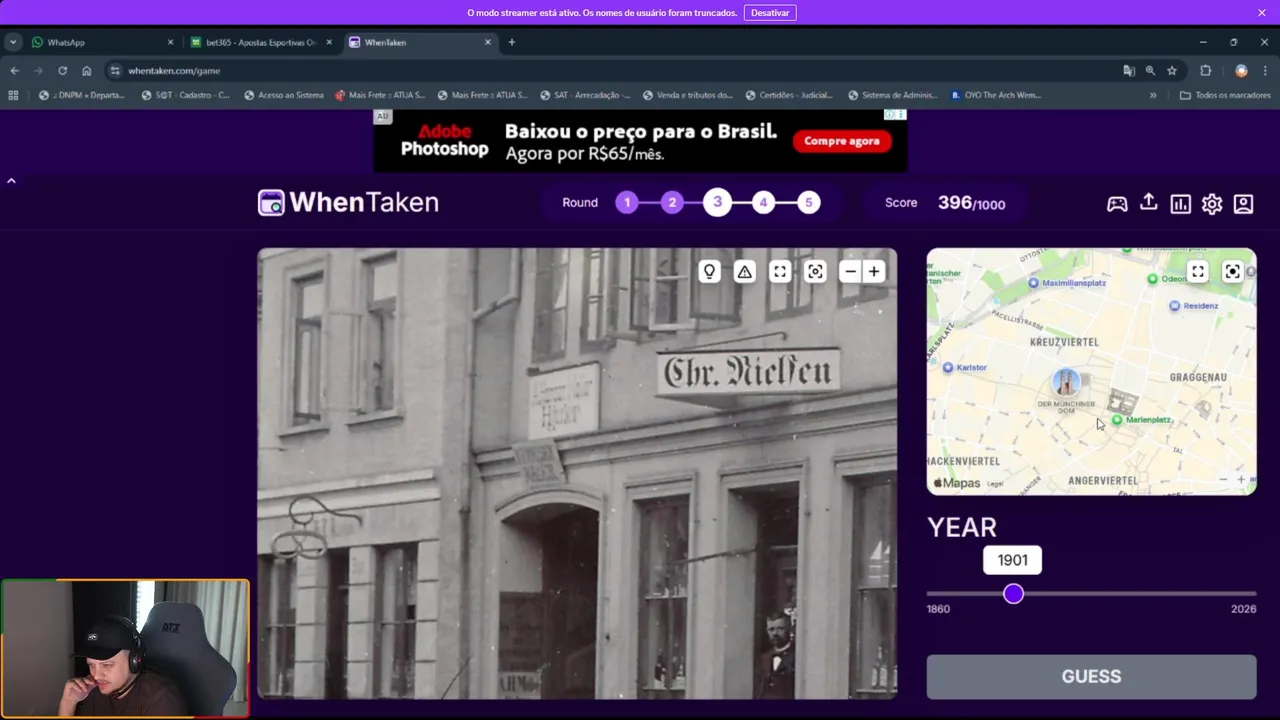Reset photo view with the recenter icon

(x=815, y=271)
